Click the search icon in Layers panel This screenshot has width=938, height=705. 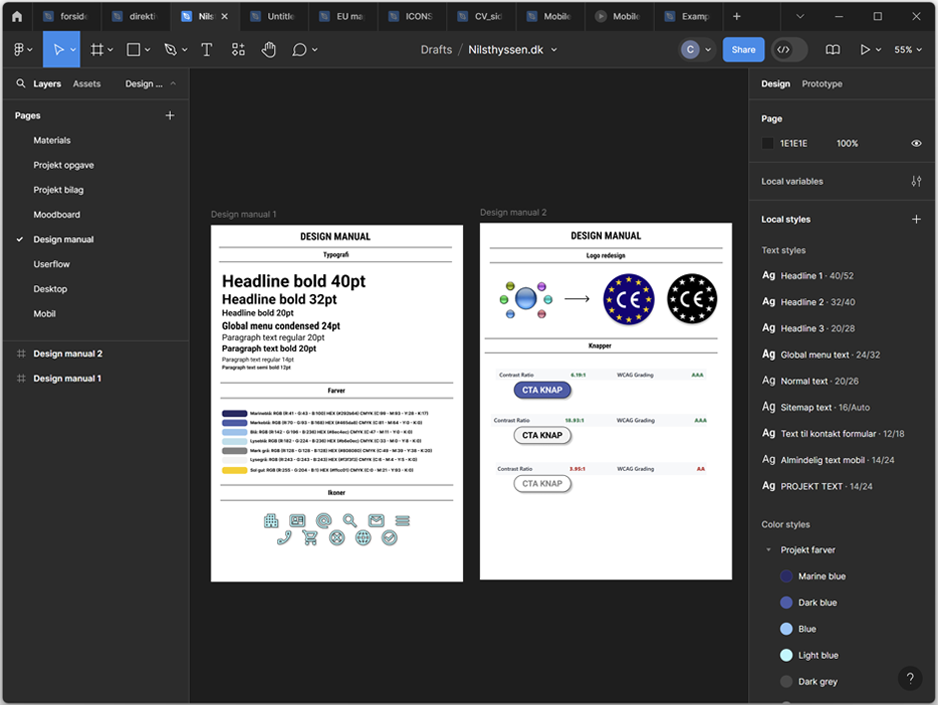[20, 84]
